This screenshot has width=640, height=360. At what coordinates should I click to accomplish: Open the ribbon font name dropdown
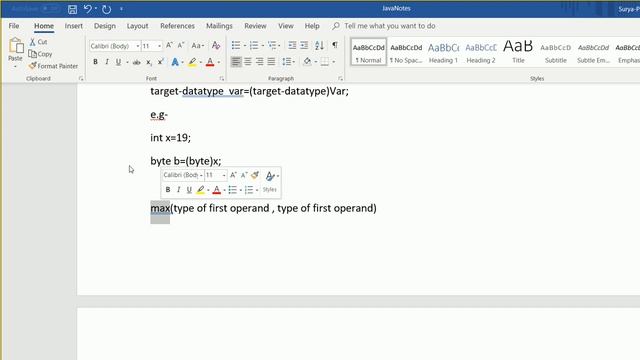pos(138,46)
